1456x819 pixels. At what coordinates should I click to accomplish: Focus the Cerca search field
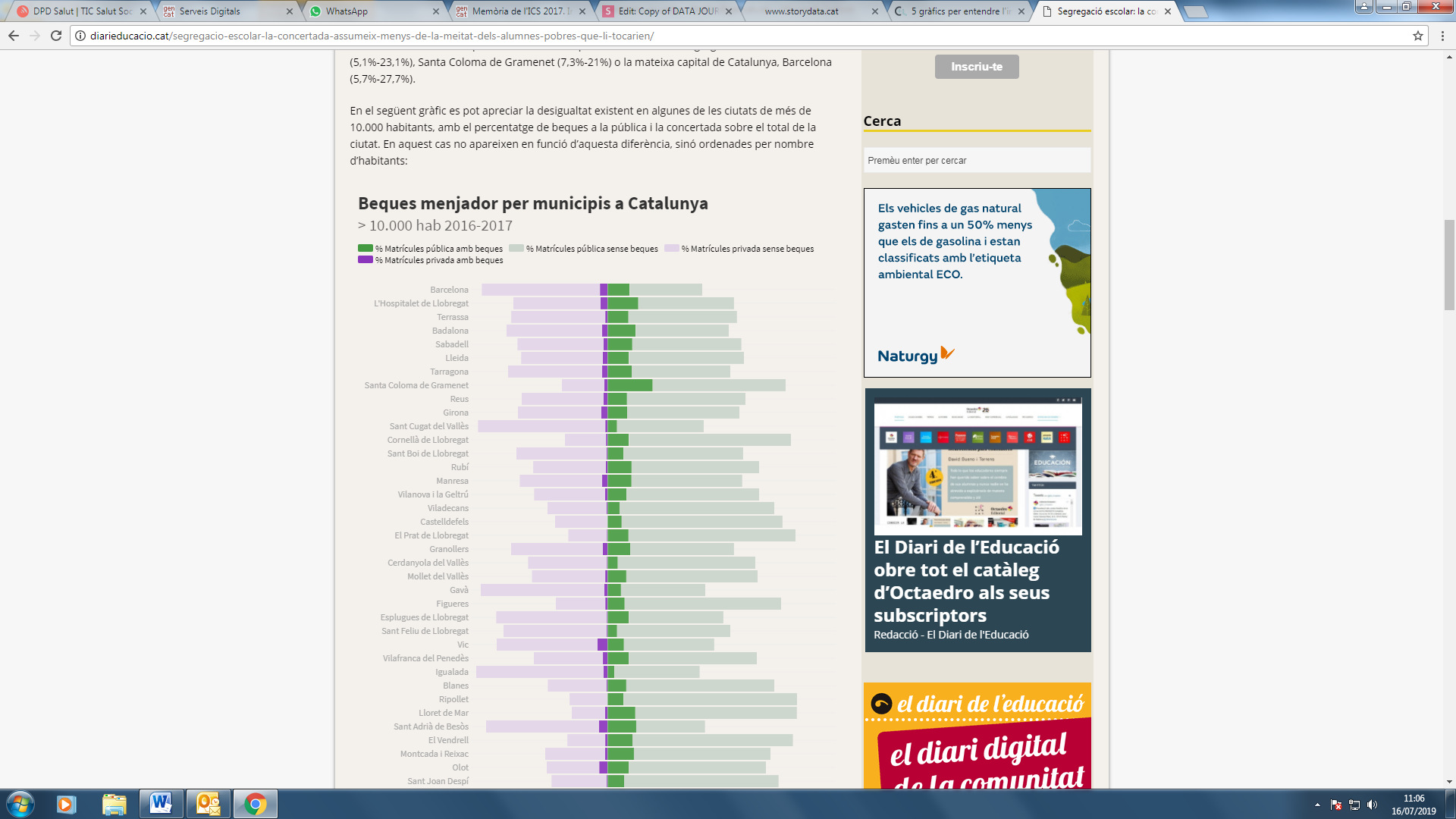coord(977,160)
